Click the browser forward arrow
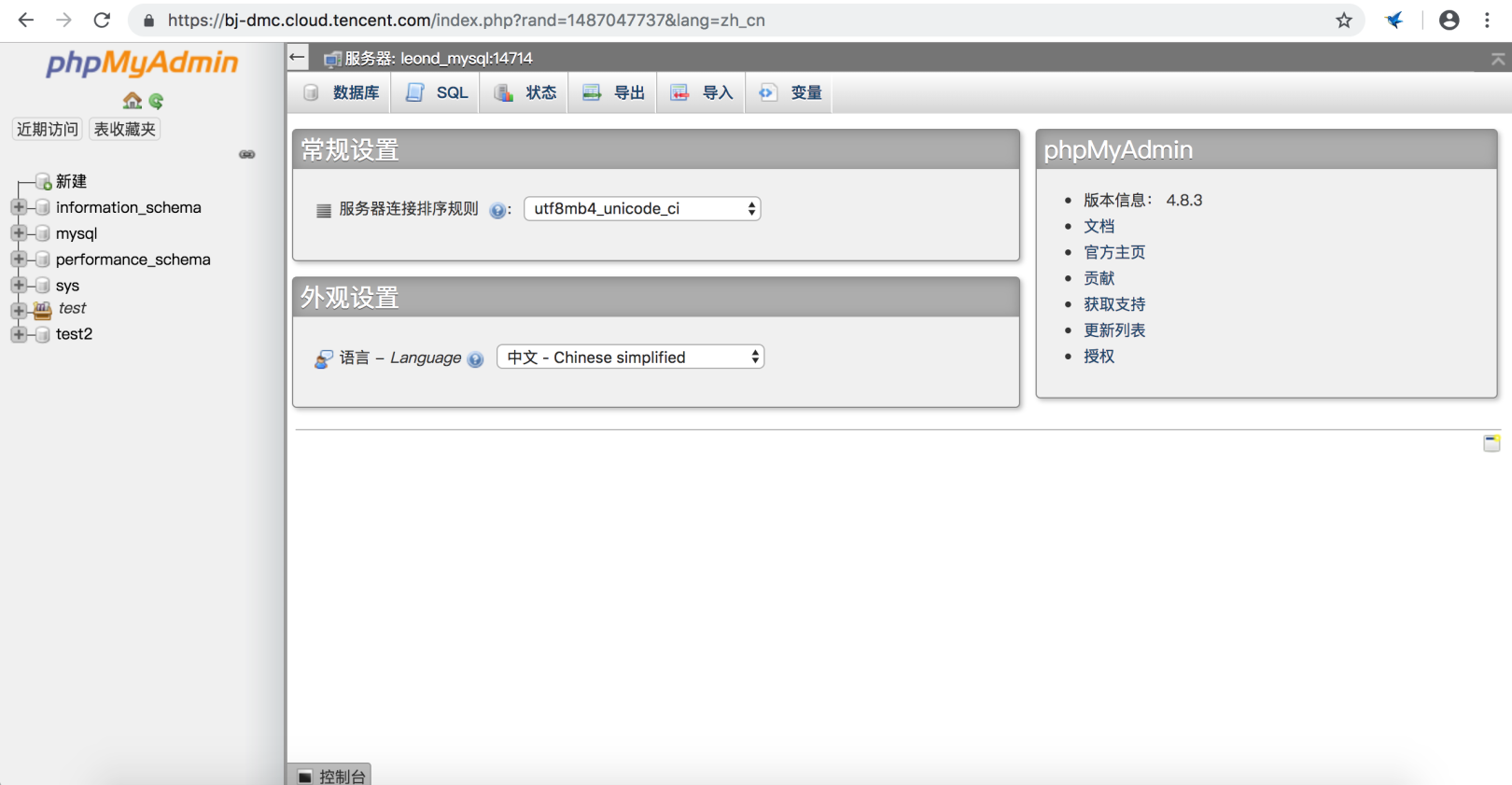The width and height of the screenshot is (1512, 785). click(63, 20)
